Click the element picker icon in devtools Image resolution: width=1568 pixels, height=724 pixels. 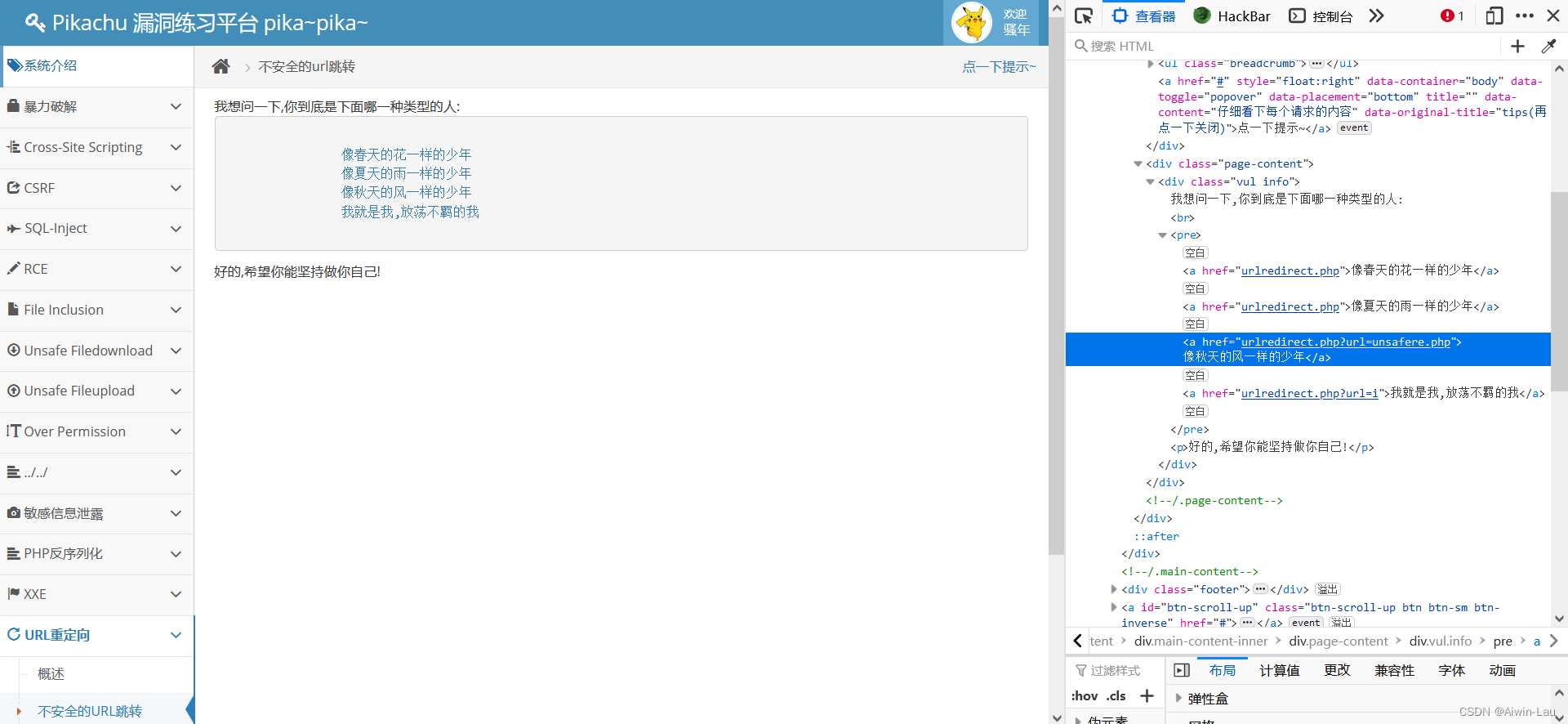1084,16
